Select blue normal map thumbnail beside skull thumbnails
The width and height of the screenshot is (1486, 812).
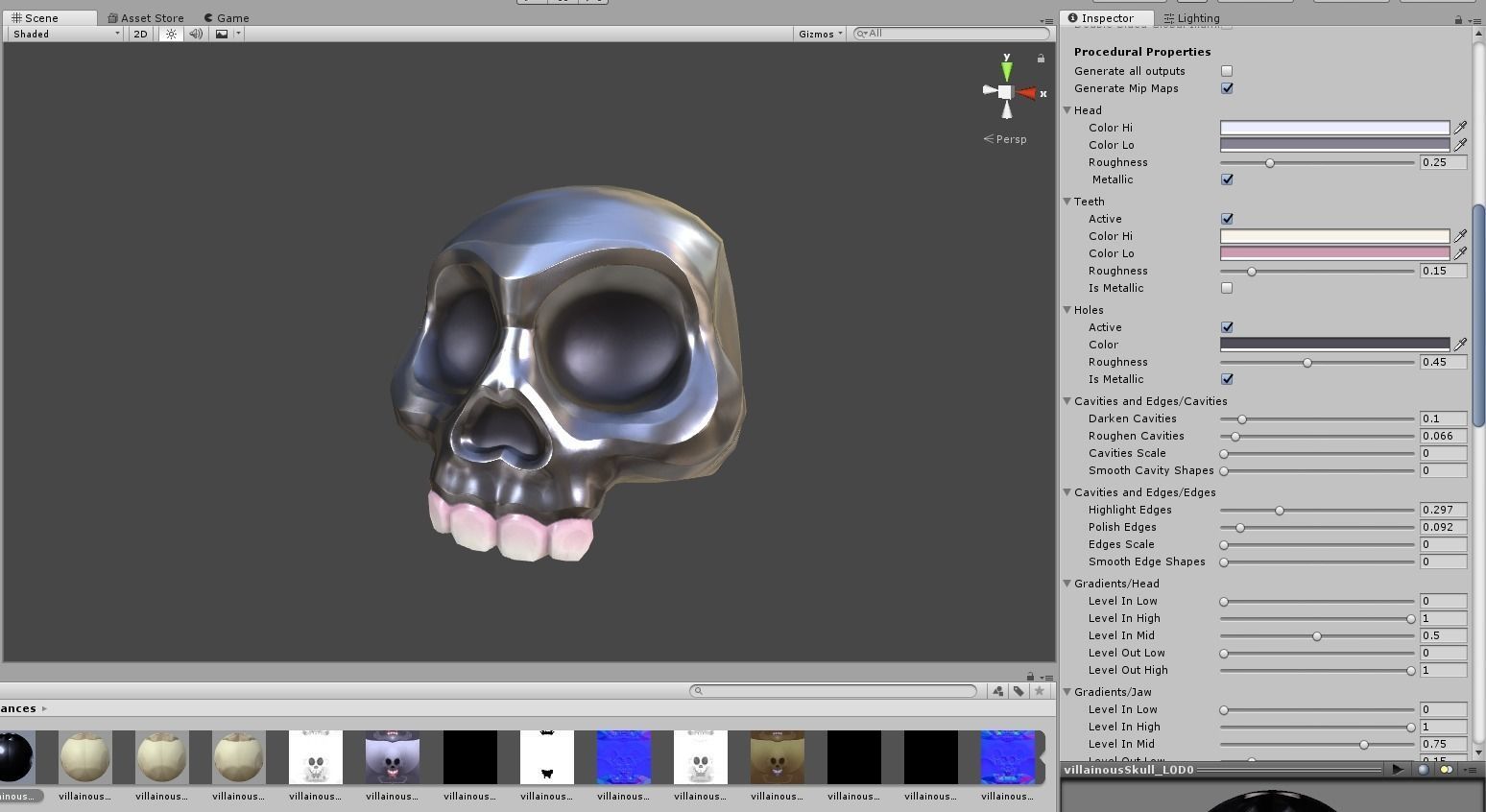[x=624, y=757]
